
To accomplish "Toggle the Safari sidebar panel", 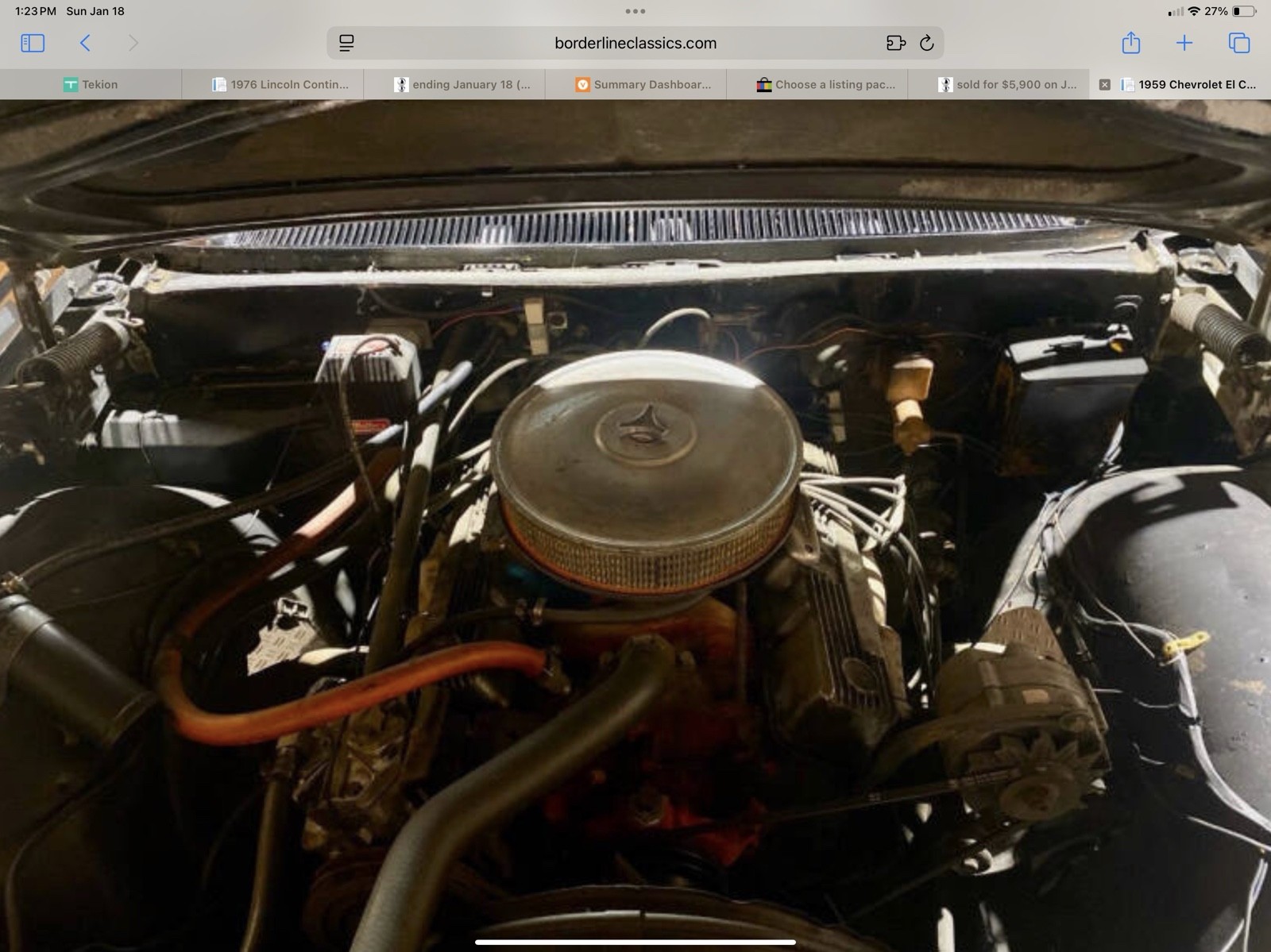I will [x=33, y=43].
